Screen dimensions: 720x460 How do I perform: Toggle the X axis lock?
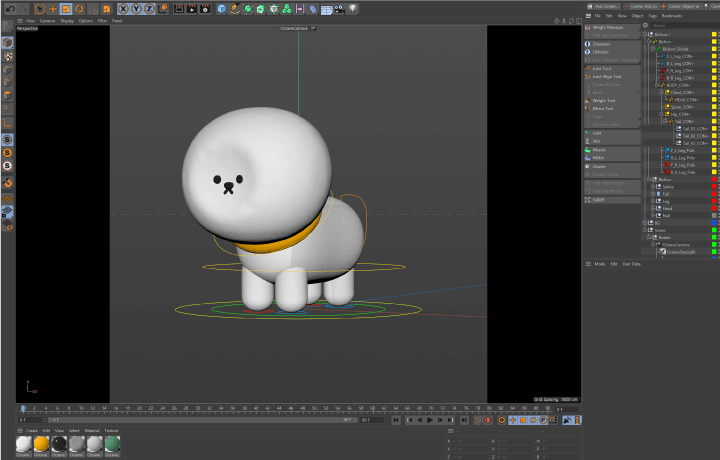pos(123,9)
